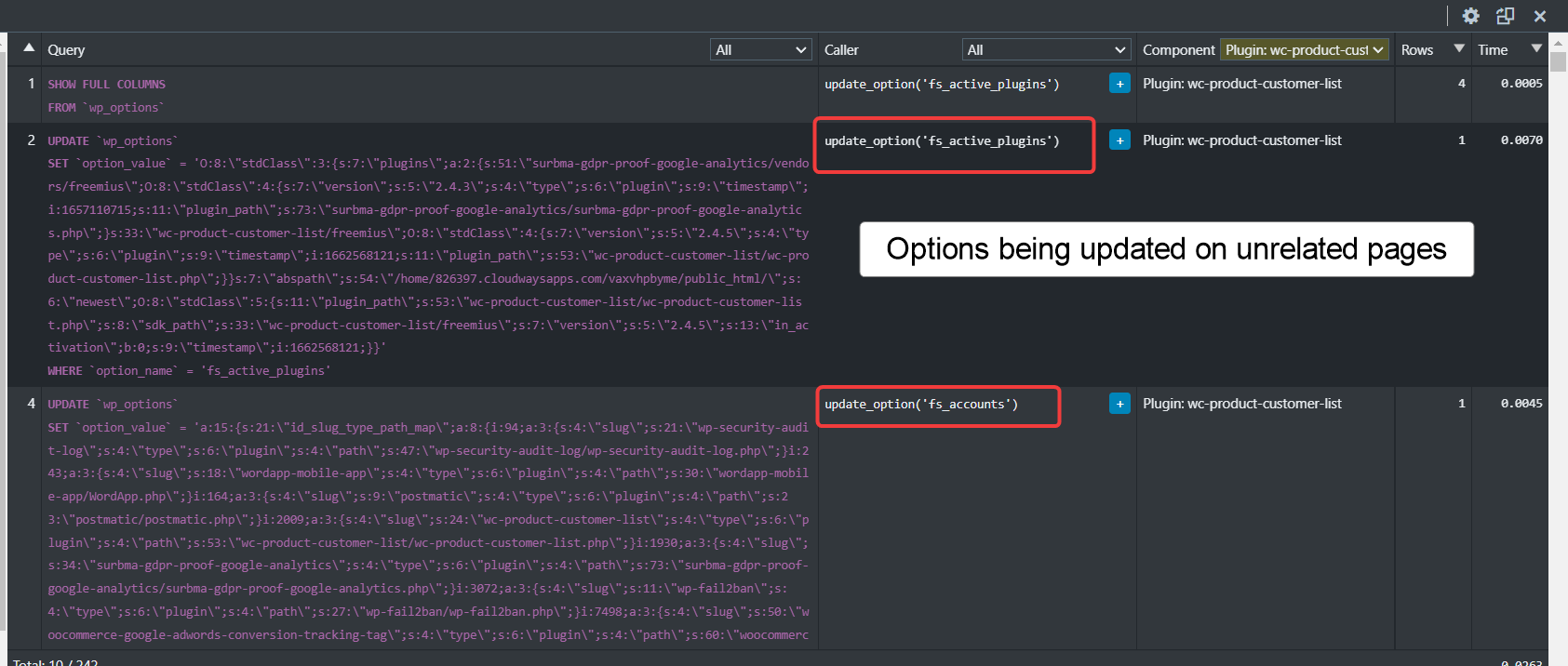Open Query type filter dropdown

761,50
